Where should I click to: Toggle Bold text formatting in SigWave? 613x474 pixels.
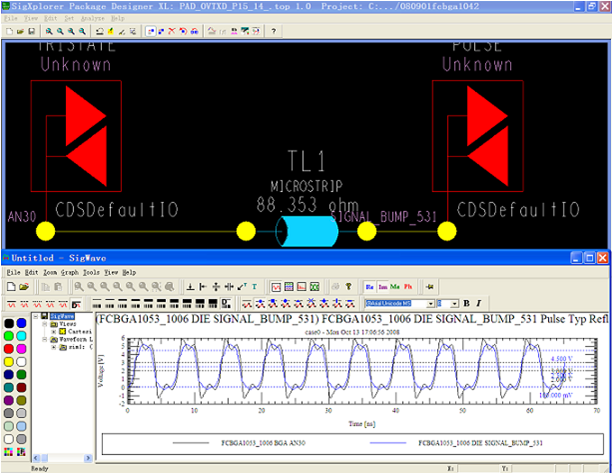click(466, 302)
